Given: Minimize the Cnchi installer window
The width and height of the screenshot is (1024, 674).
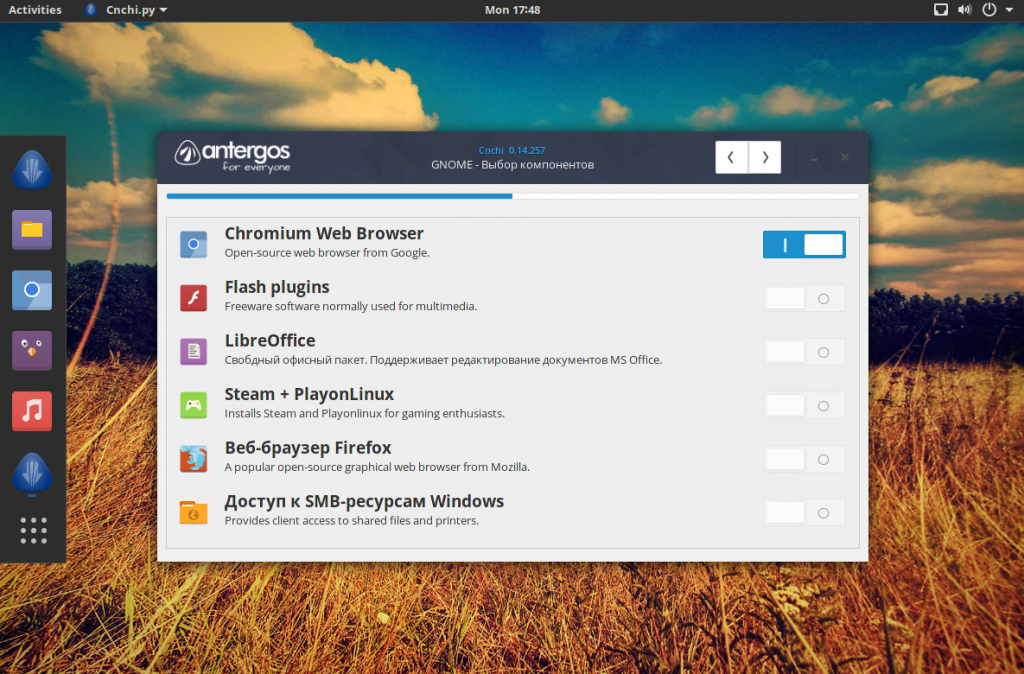Looking at the screenshot, I should 814,158.
